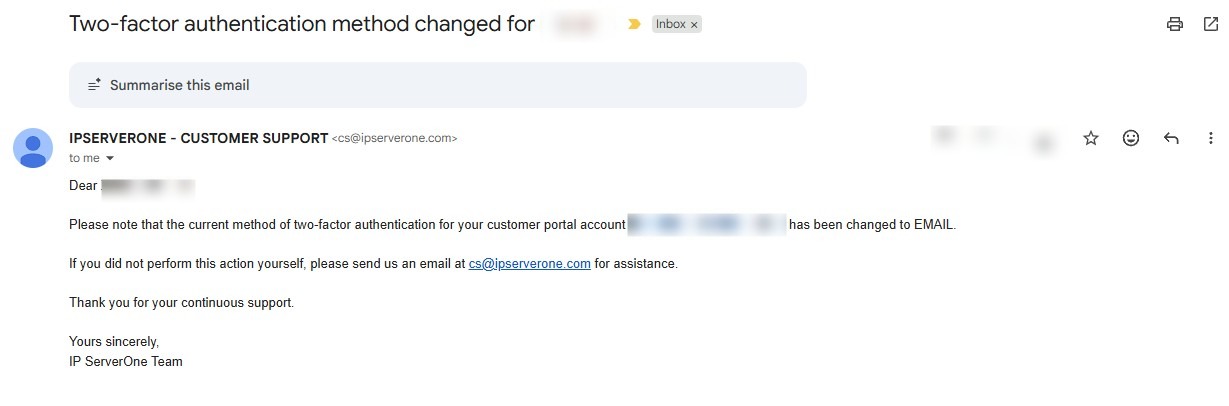The width and height of the screenshot is (1229, 406).
Task: Click the blurred account name in the body
Action: 707,225
